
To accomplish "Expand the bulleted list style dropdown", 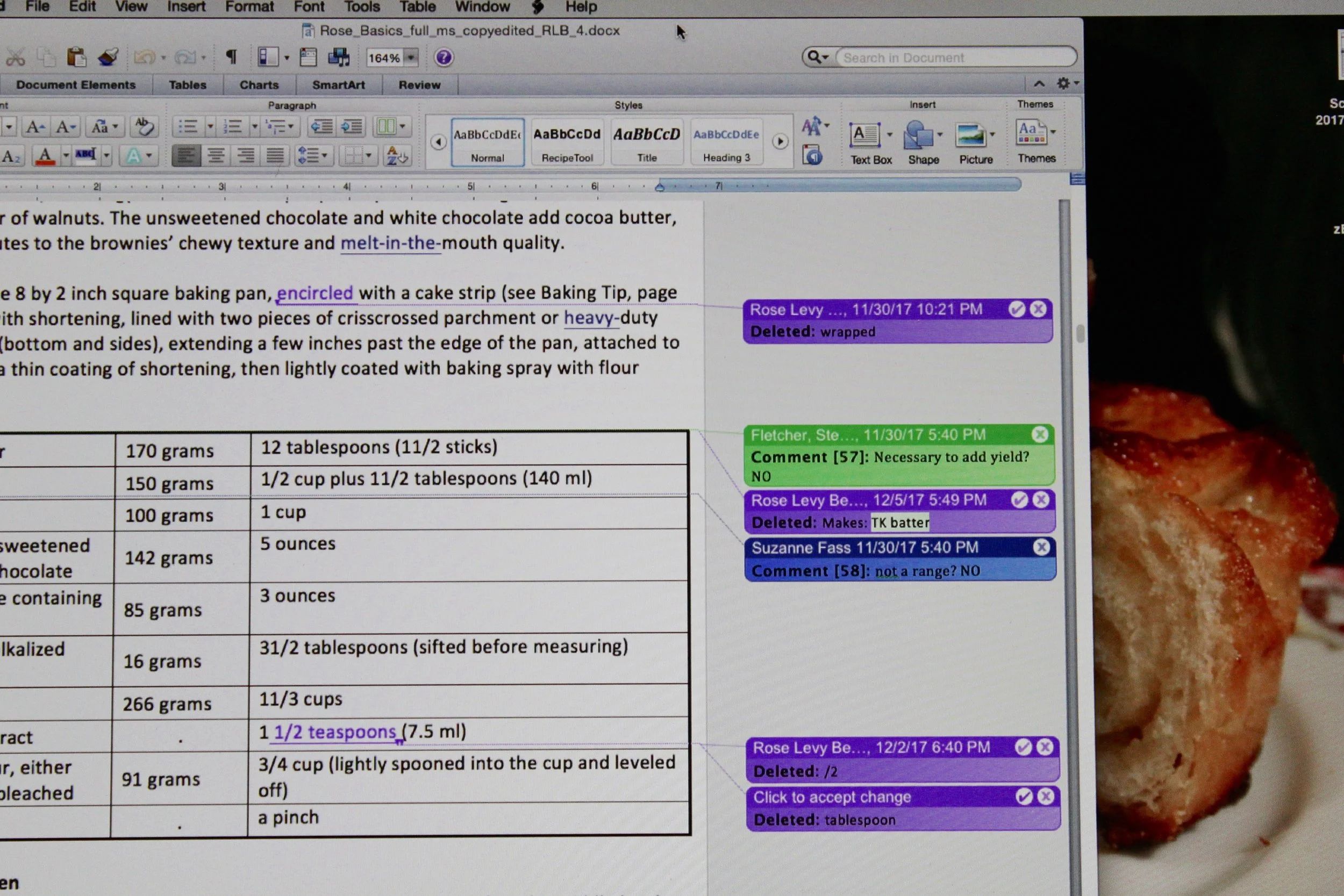I will click(x=210, y=126).
